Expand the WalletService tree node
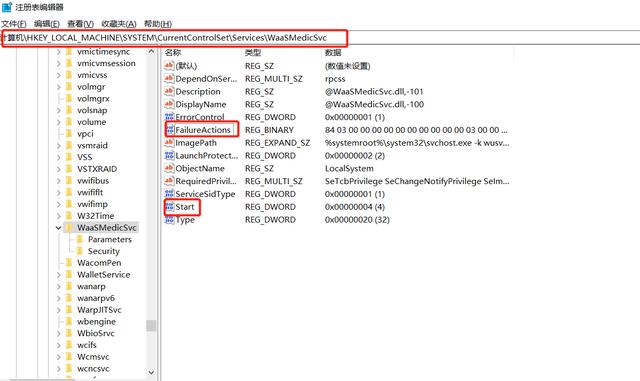This screenshot has width=640, height=381. click(58, 275)
